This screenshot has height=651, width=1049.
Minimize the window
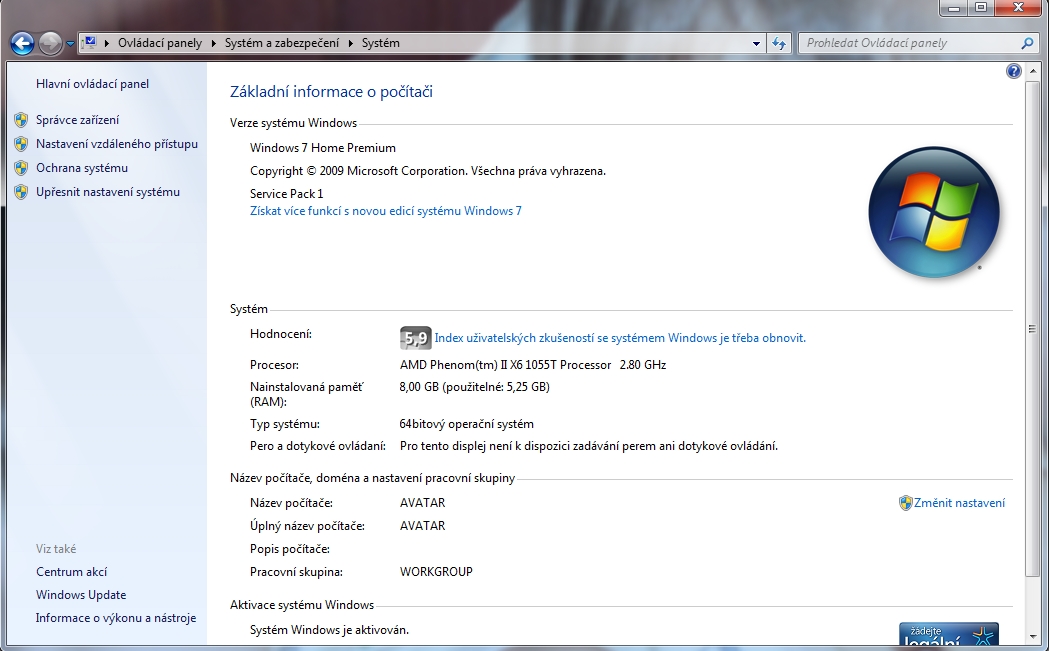point(954,7)
